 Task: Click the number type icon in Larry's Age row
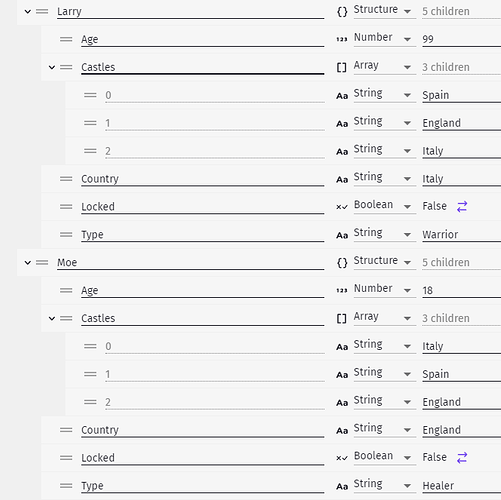point(342,39)
